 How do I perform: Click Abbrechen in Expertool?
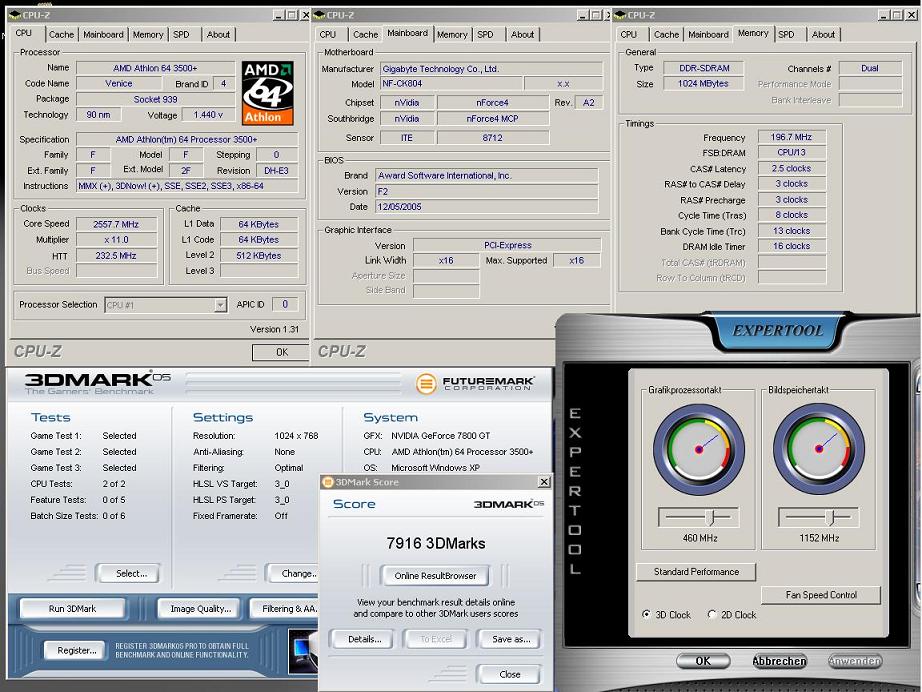779,661
